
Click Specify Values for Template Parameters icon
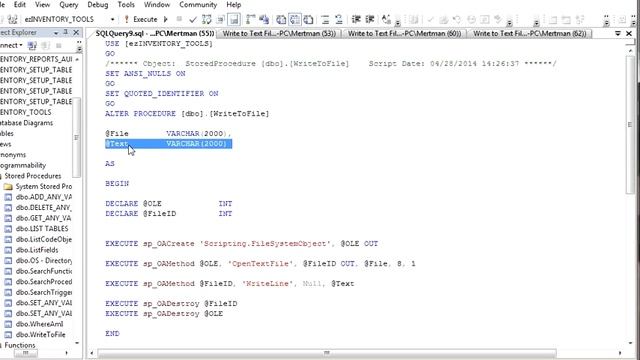[386, 19]
